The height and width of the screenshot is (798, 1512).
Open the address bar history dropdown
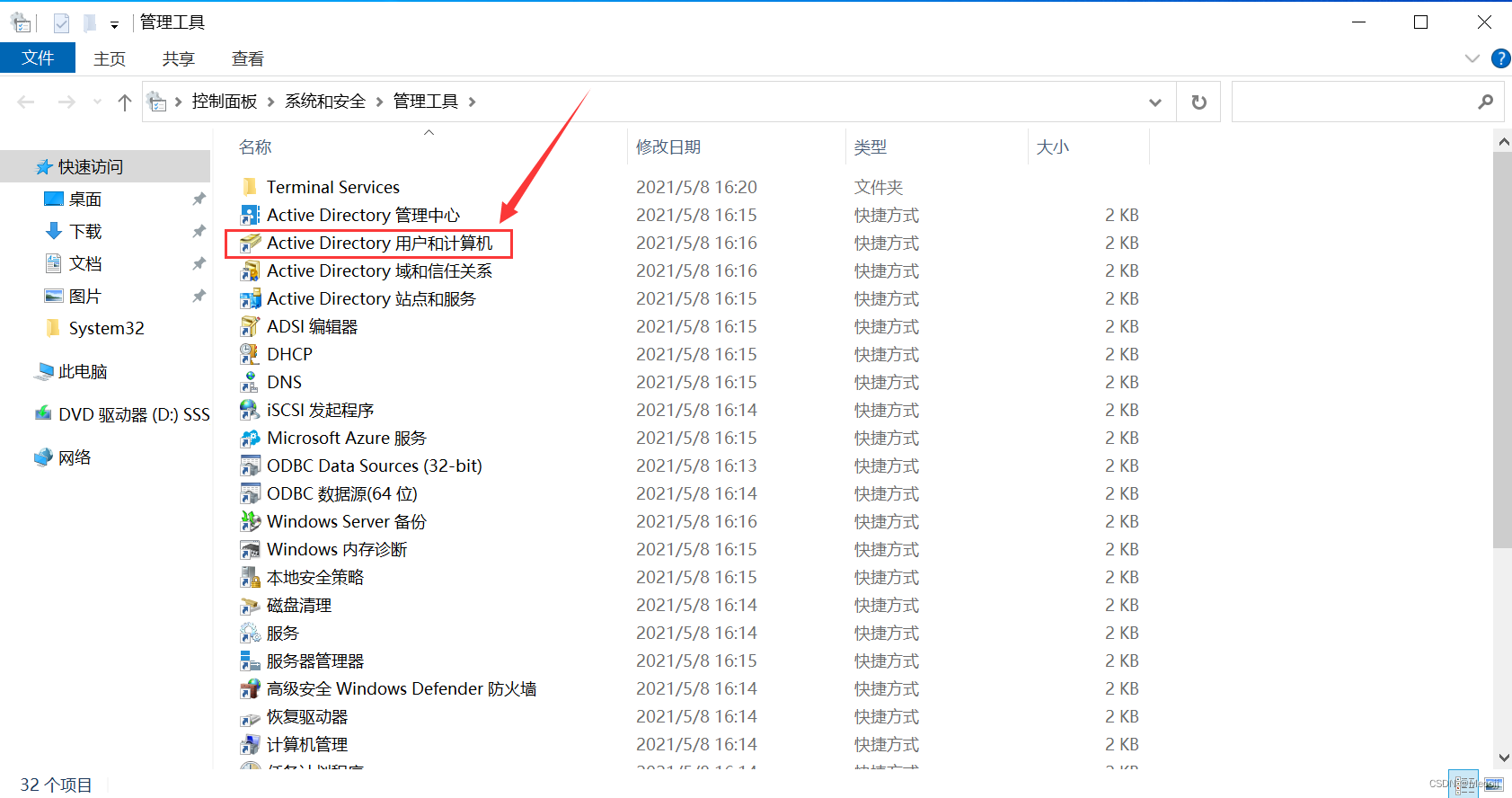[x=1155, y=102]
